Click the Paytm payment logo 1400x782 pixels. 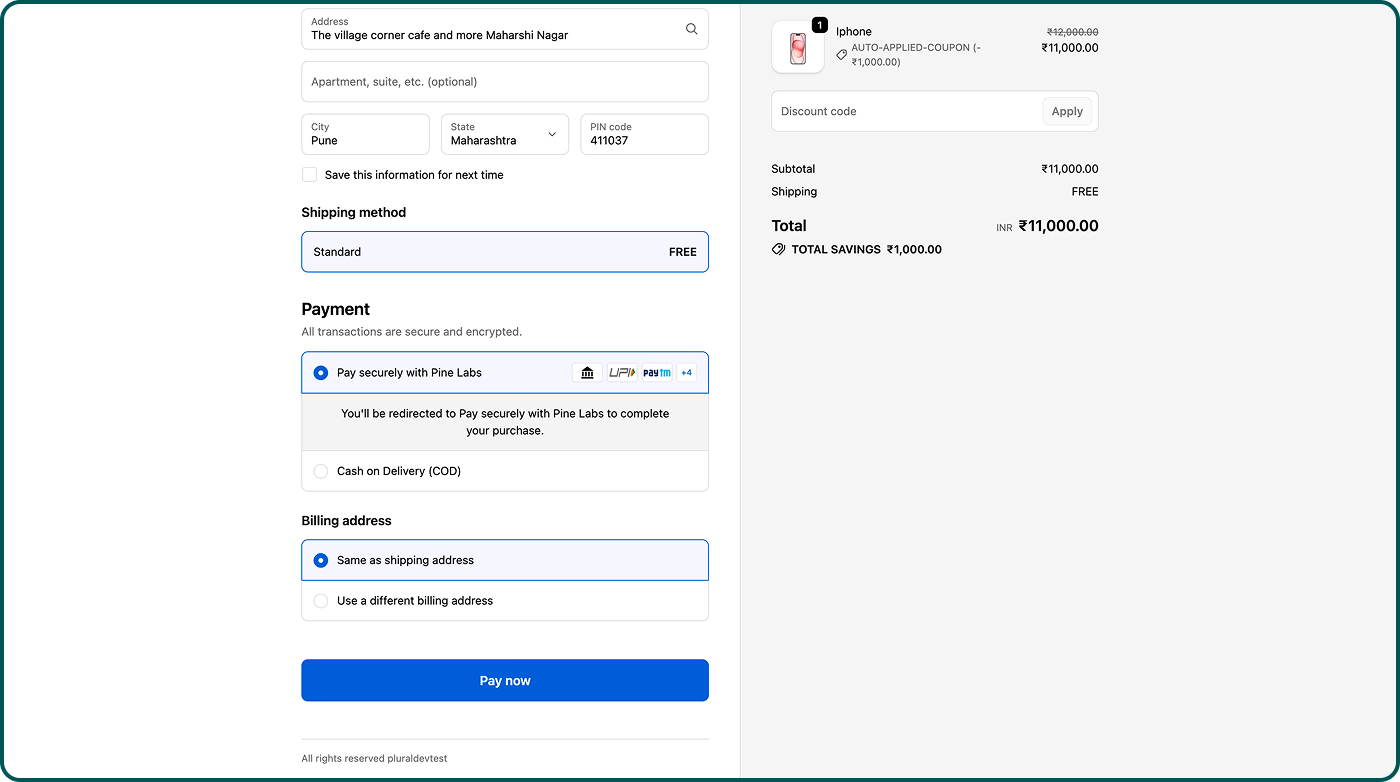click(657, 373)
